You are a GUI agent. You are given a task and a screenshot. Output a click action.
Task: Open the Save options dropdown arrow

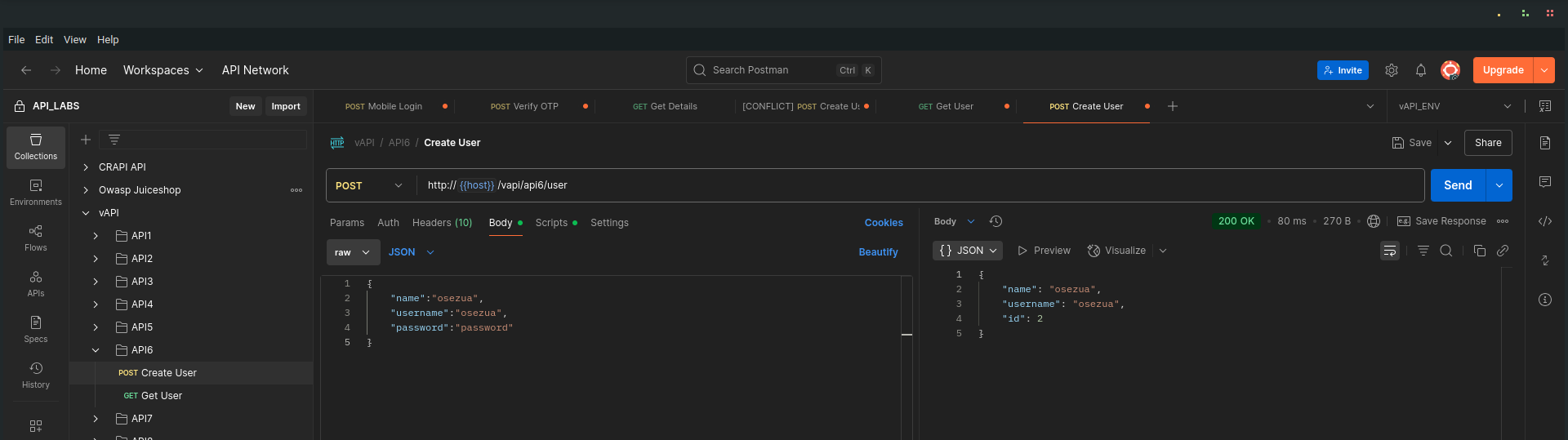point(1448,143)
